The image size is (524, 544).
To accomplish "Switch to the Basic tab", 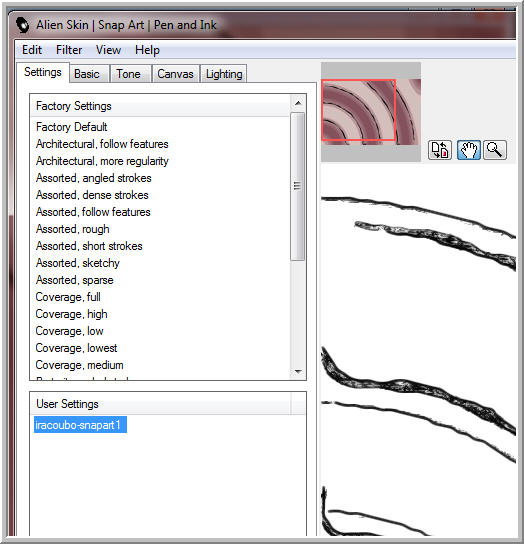I will (87, 74).
